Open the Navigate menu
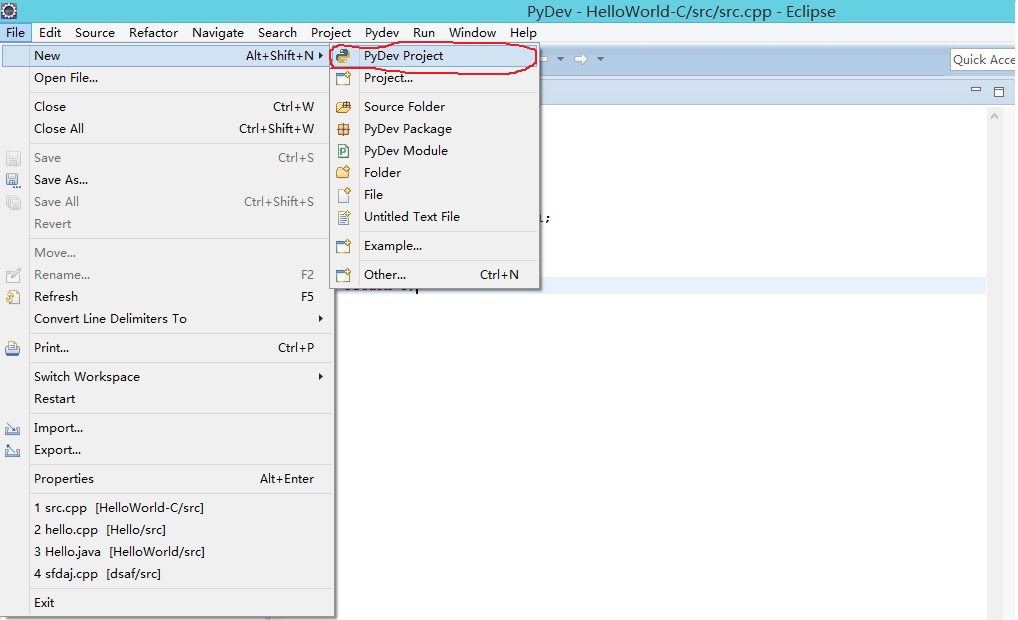The image size is (1018, 620). pyautogui.click(x=217, y=32)
